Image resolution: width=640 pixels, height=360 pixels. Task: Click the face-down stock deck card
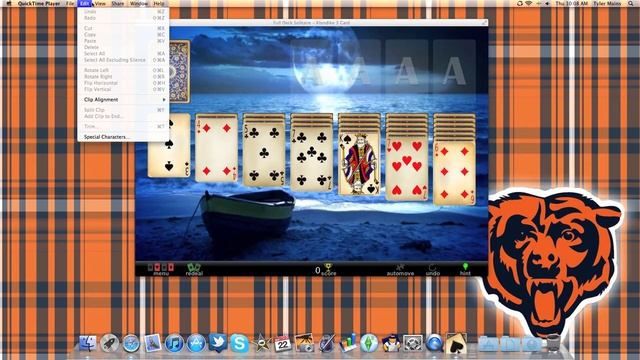coord(180,71)
